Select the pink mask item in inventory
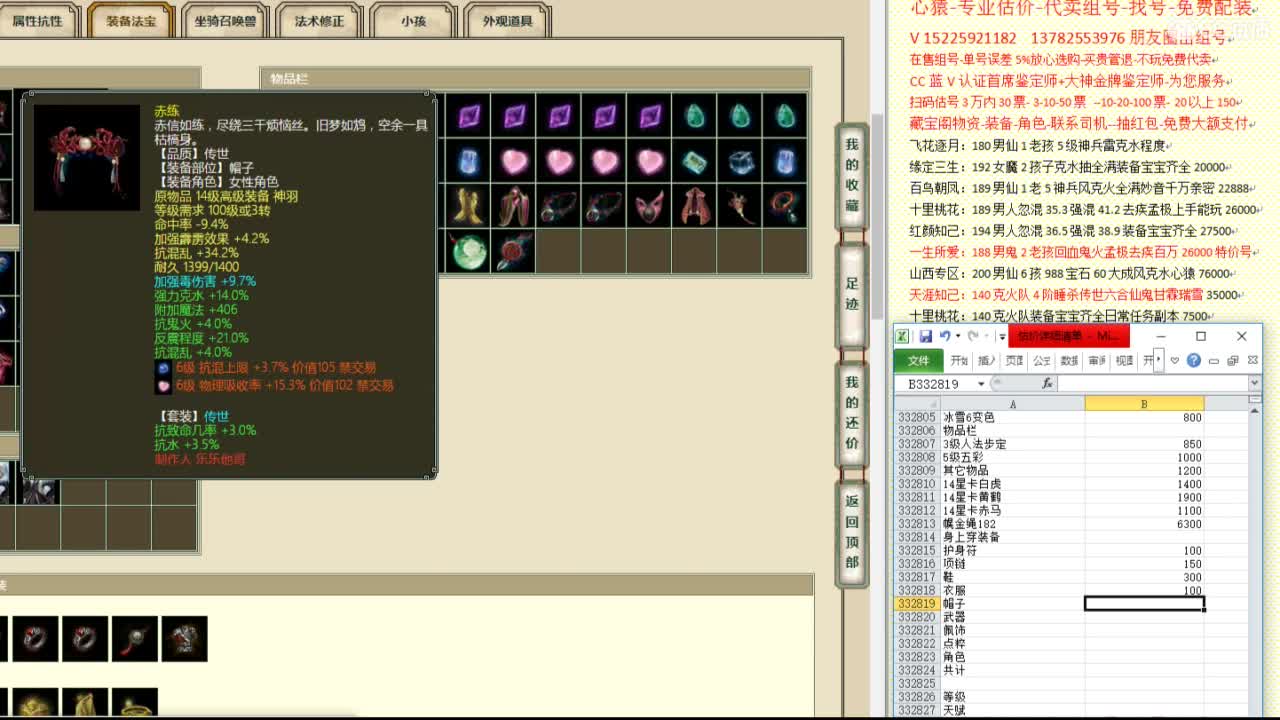Viewport: 1280px width, 720px height. [649, 207]
